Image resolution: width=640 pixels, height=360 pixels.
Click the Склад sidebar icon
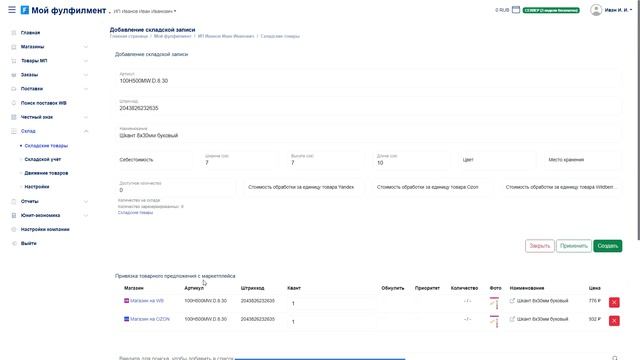click(13, 131)
